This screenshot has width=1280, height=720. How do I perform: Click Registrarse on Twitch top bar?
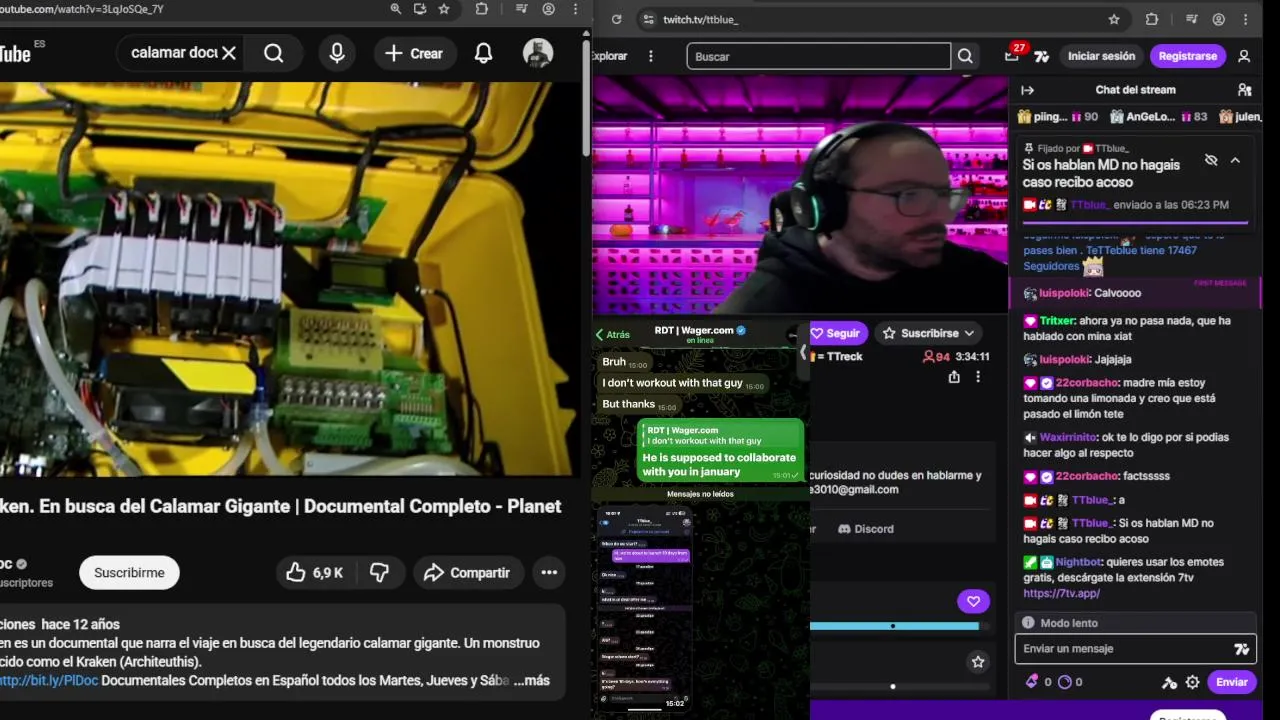1188,56
